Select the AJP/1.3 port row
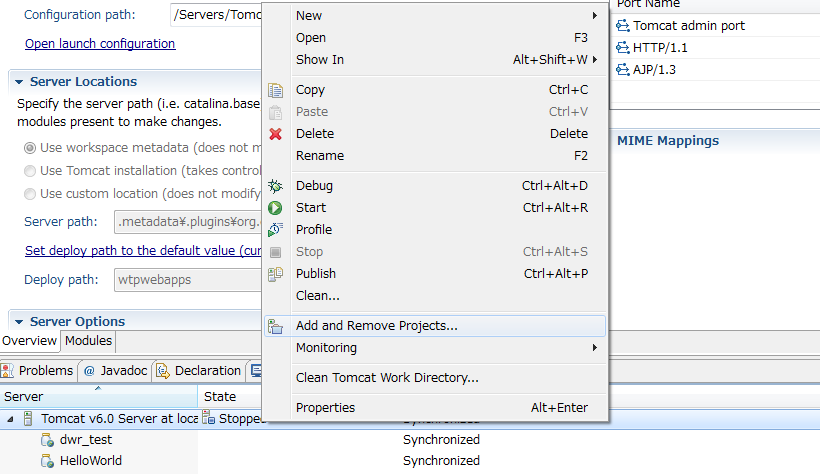This screenshot has height=474, width=820. coord(715,70)
